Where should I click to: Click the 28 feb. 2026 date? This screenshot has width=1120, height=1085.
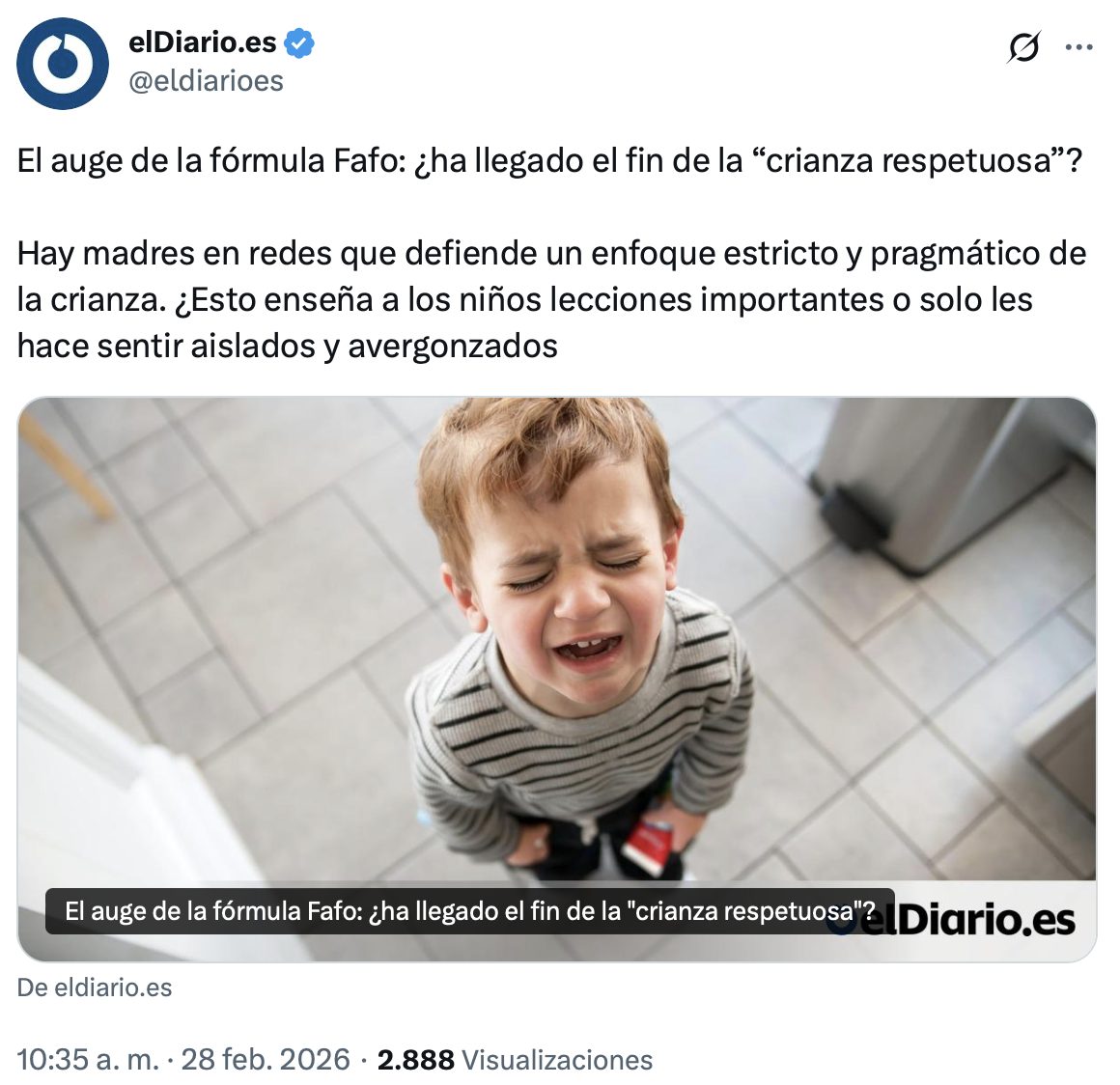[x=266, y=1059]
